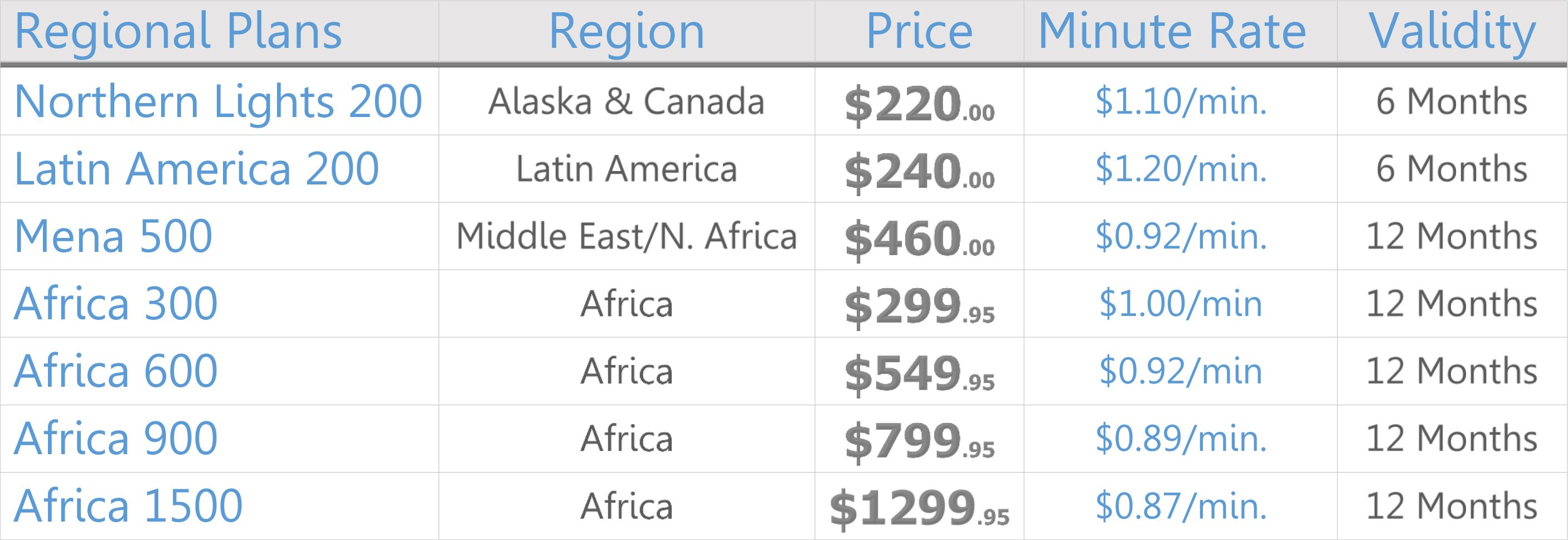
Task: Click the Validity column header
Action: pos(1452,31)
